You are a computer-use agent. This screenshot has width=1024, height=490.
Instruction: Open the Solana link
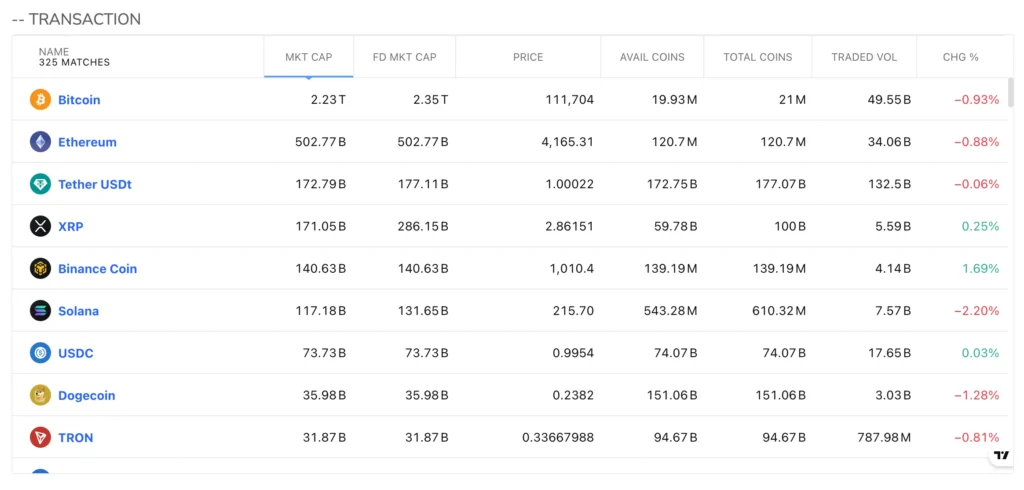point(78,311)
